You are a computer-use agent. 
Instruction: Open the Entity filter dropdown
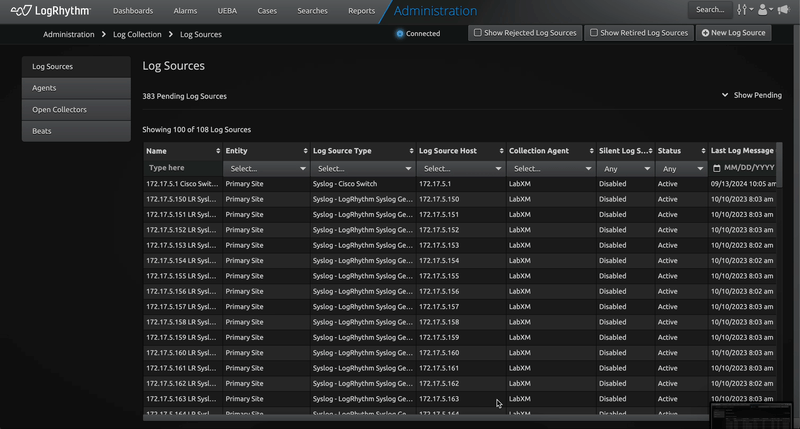click(265, 168)
